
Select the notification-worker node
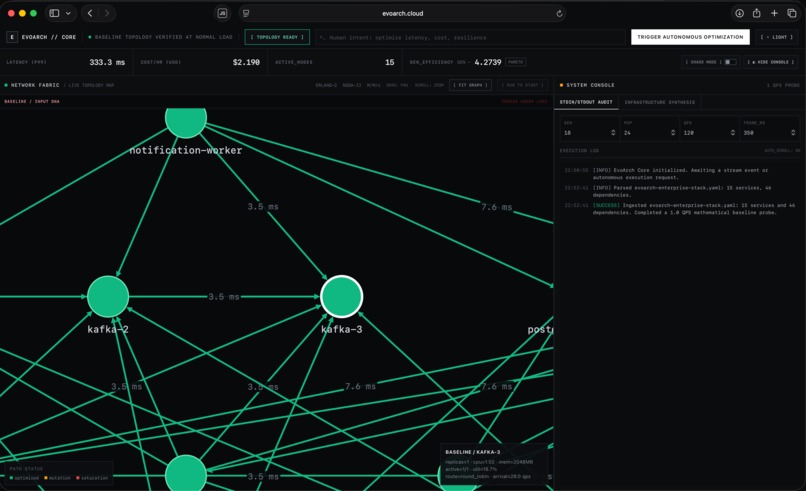tap(186, 120)
